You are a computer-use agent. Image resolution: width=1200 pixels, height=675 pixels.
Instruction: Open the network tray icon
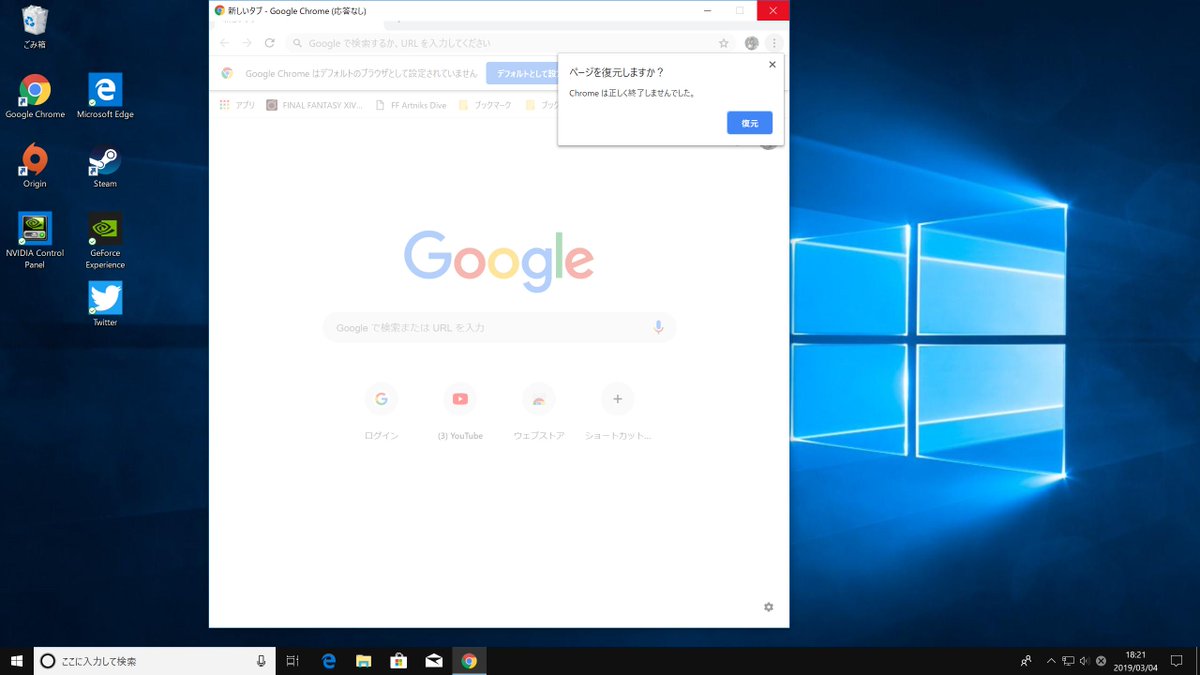1068,661
